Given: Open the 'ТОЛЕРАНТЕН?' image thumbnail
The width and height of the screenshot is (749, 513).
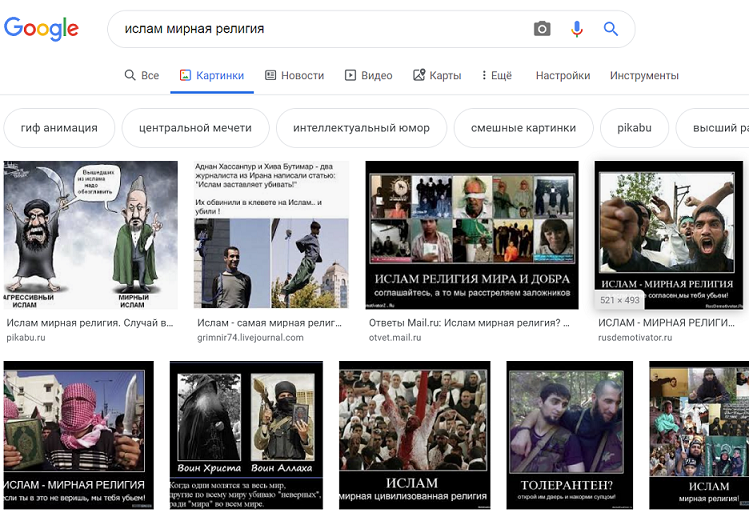Looking at the screenshot, I should (569, 435).
